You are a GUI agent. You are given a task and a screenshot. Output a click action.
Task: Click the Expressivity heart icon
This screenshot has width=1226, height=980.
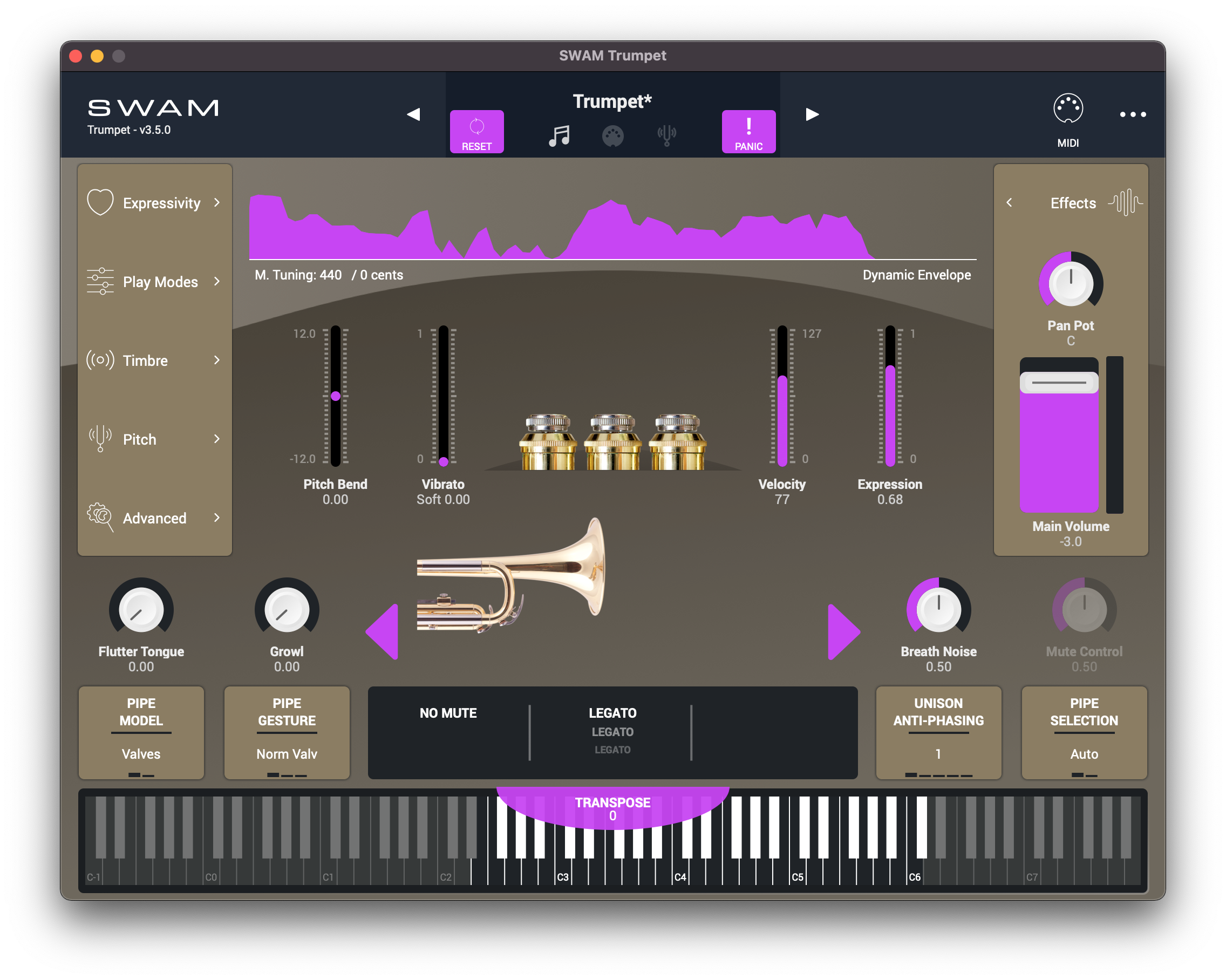[x=100, y=202]
